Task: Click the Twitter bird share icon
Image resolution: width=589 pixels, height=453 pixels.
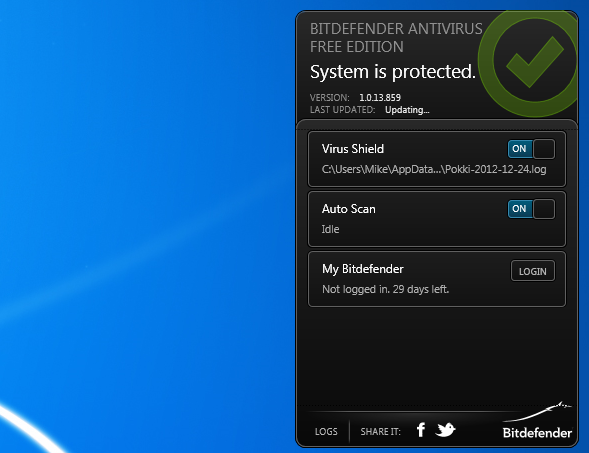Action: tap(446, 430)
